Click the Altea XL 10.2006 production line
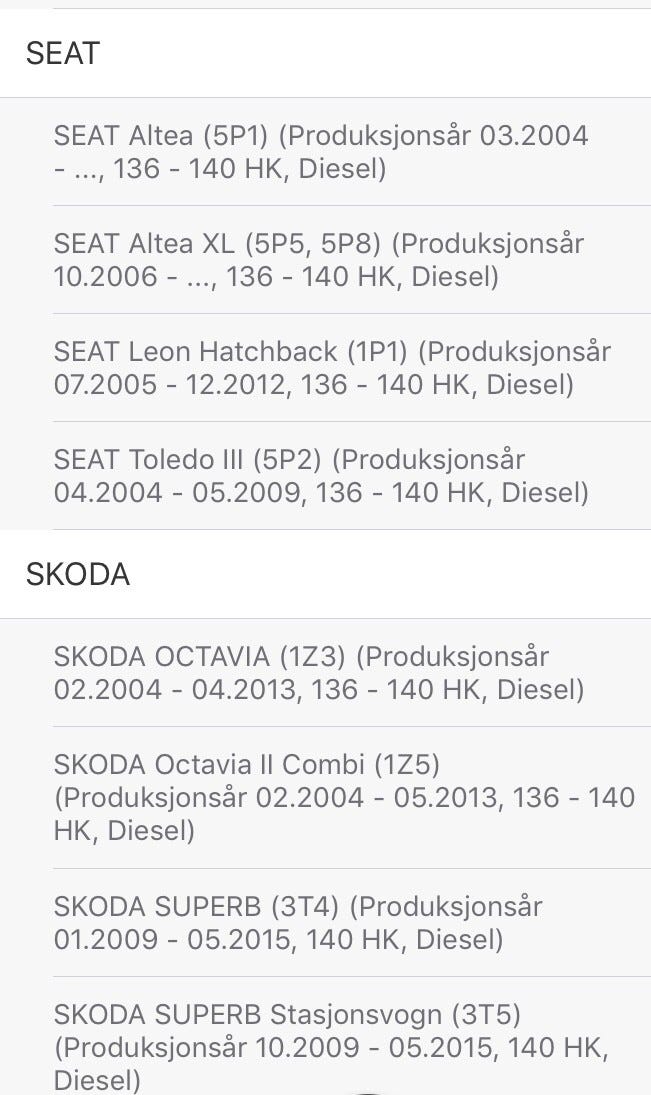651x1095 pixels. coord(276,277)
